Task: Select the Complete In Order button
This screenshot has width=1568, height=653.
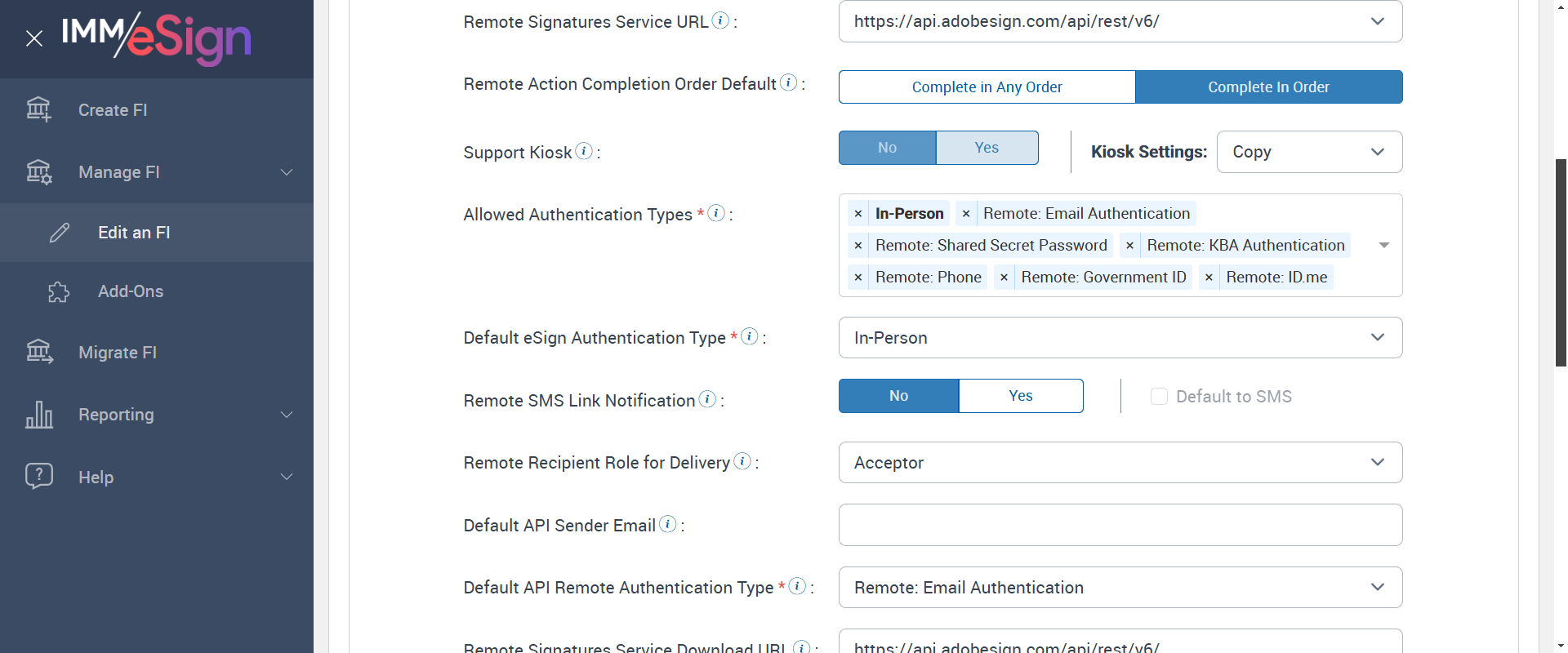Action: [1268, 87]
